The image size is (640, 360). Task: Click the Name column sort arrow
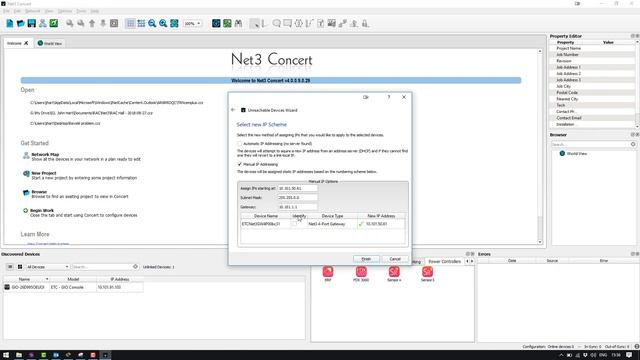(47, 279)
